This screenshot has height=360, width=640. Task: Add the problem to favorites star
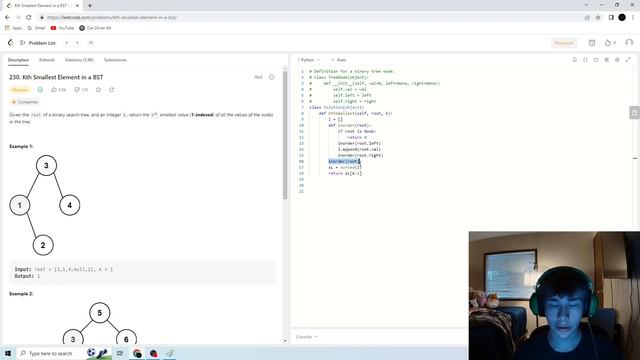point(98,90)
